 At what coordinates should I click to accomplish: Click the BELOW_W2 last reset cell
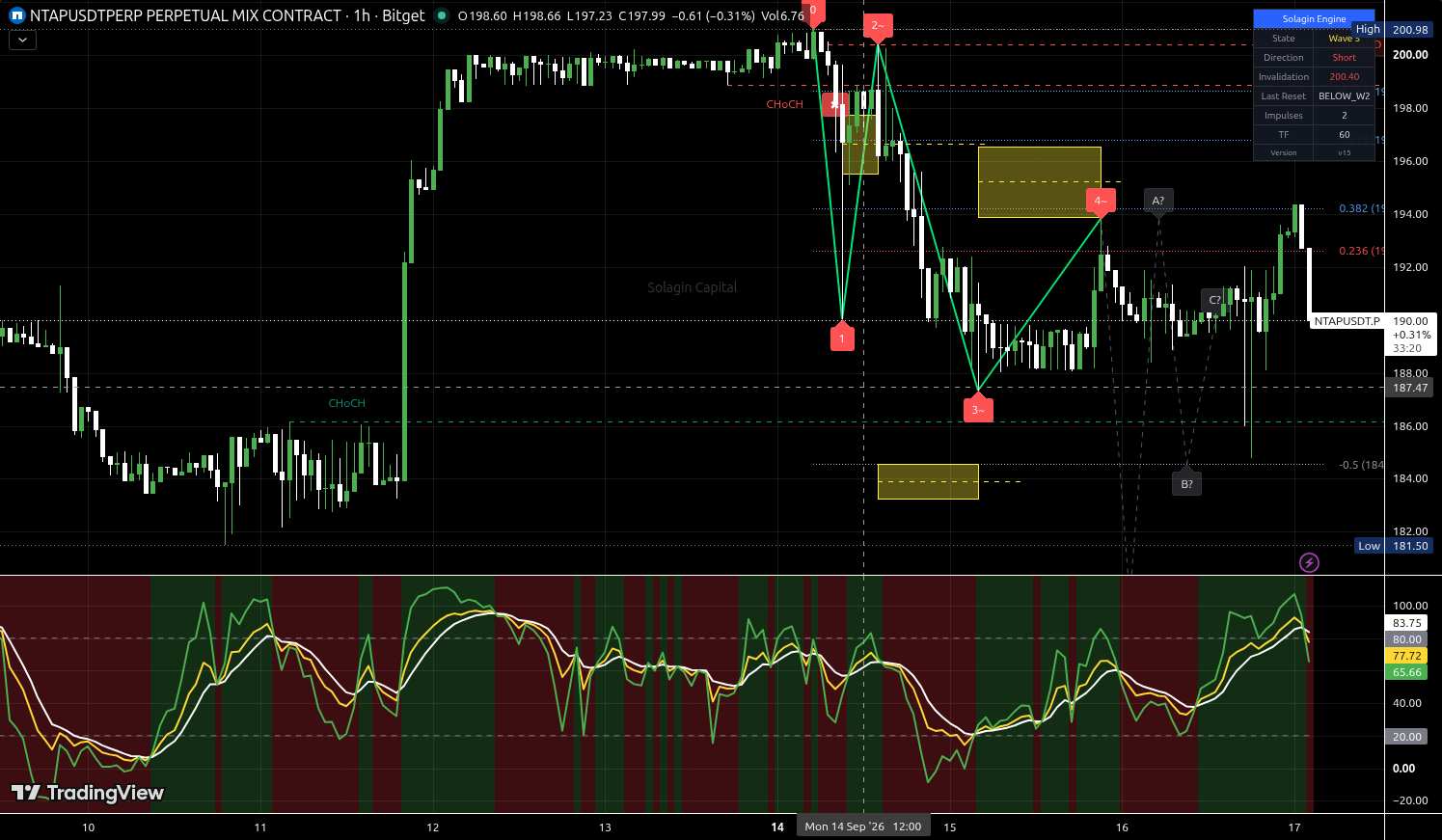tap(1345, 96)
